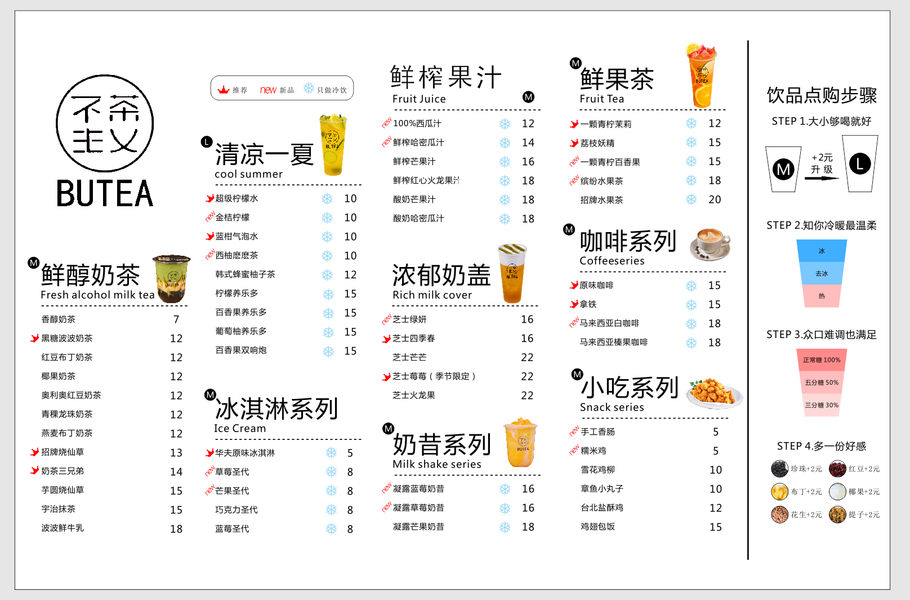Select the 芝士莓莓（季节限定）item

tap(434, 376)
